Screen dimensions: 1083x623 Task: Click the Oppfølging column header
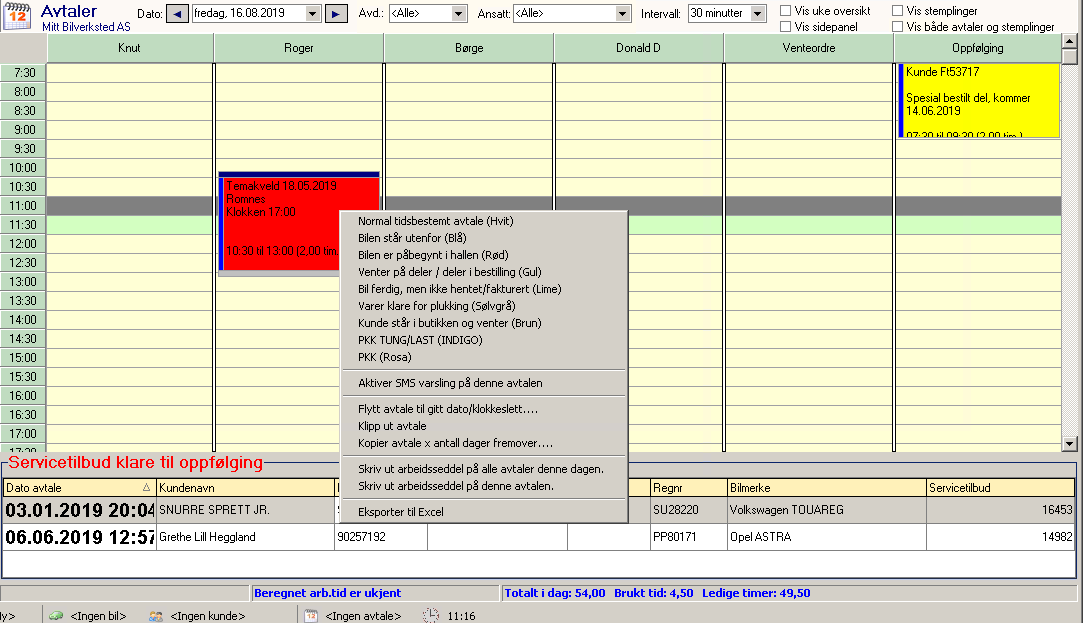977,48
